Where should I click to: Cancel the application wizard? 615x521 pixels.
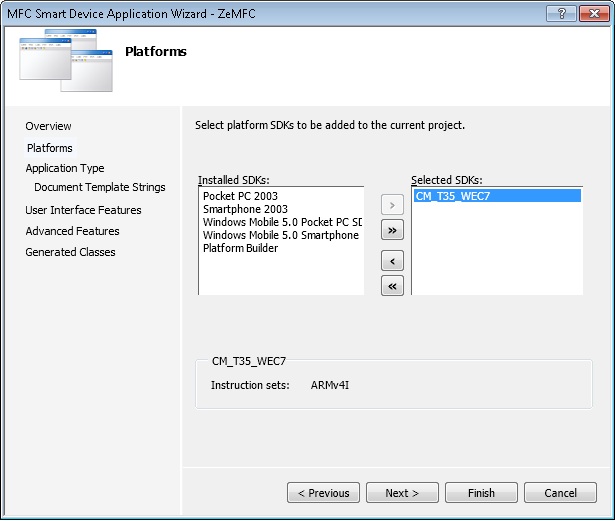click(560, 493)
